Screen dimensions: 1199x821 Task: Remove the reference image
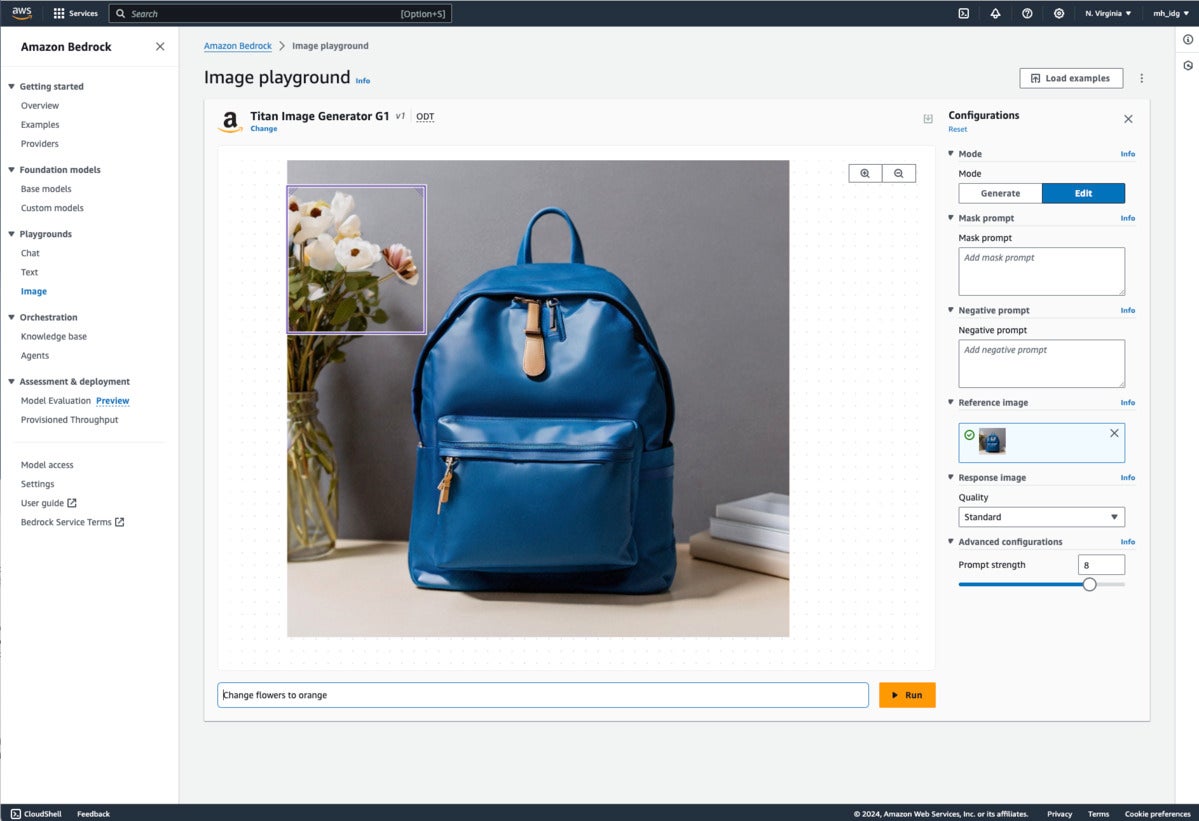[x=1114, y=433]
